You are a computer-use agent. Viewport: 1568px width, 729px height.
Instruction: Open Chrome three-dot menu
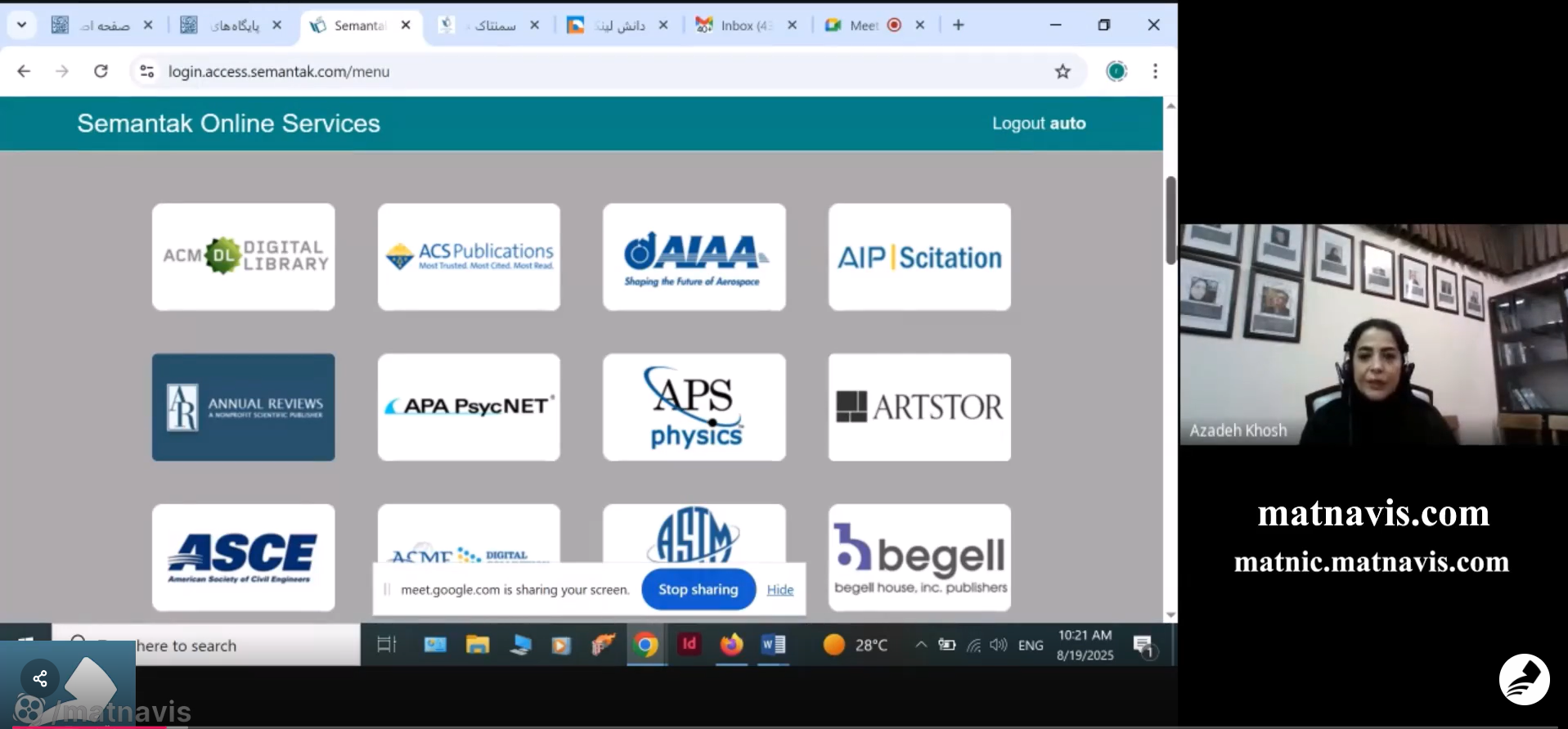(1155, 71)
